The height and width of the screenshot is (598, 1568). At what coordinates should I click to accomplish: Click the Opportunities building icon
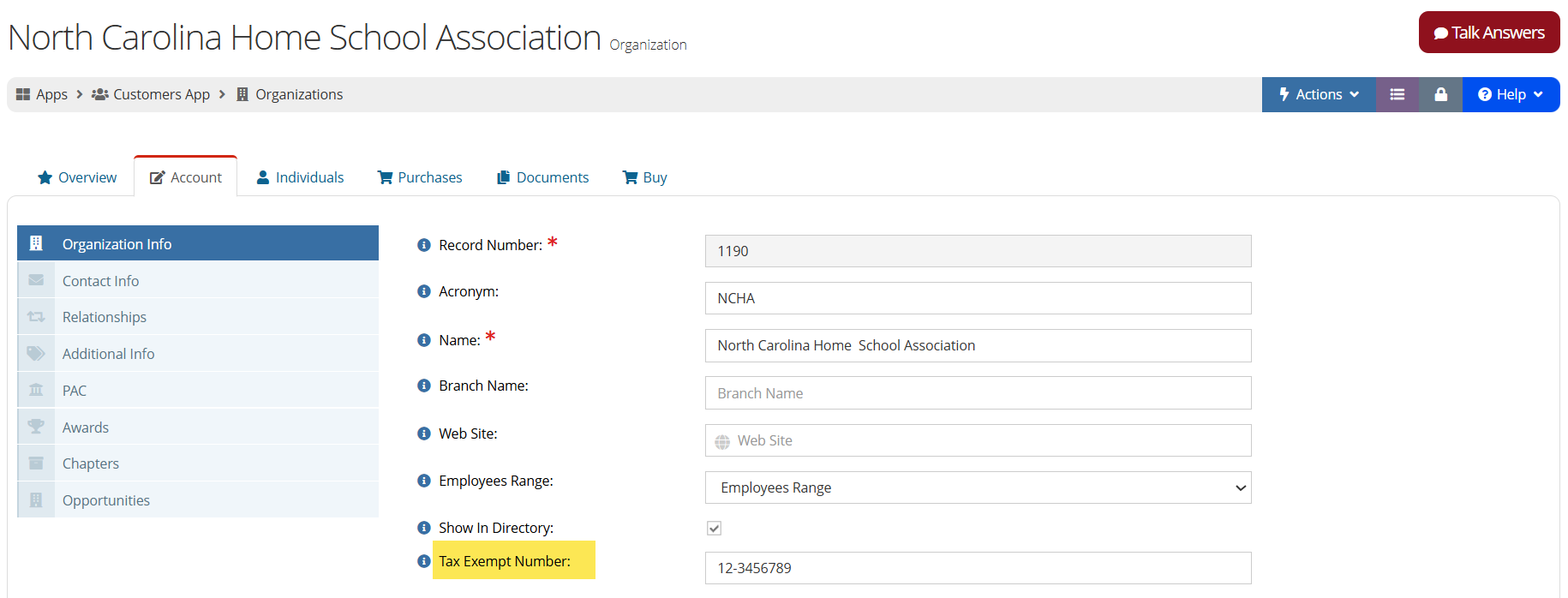click(x=36, y=500)
